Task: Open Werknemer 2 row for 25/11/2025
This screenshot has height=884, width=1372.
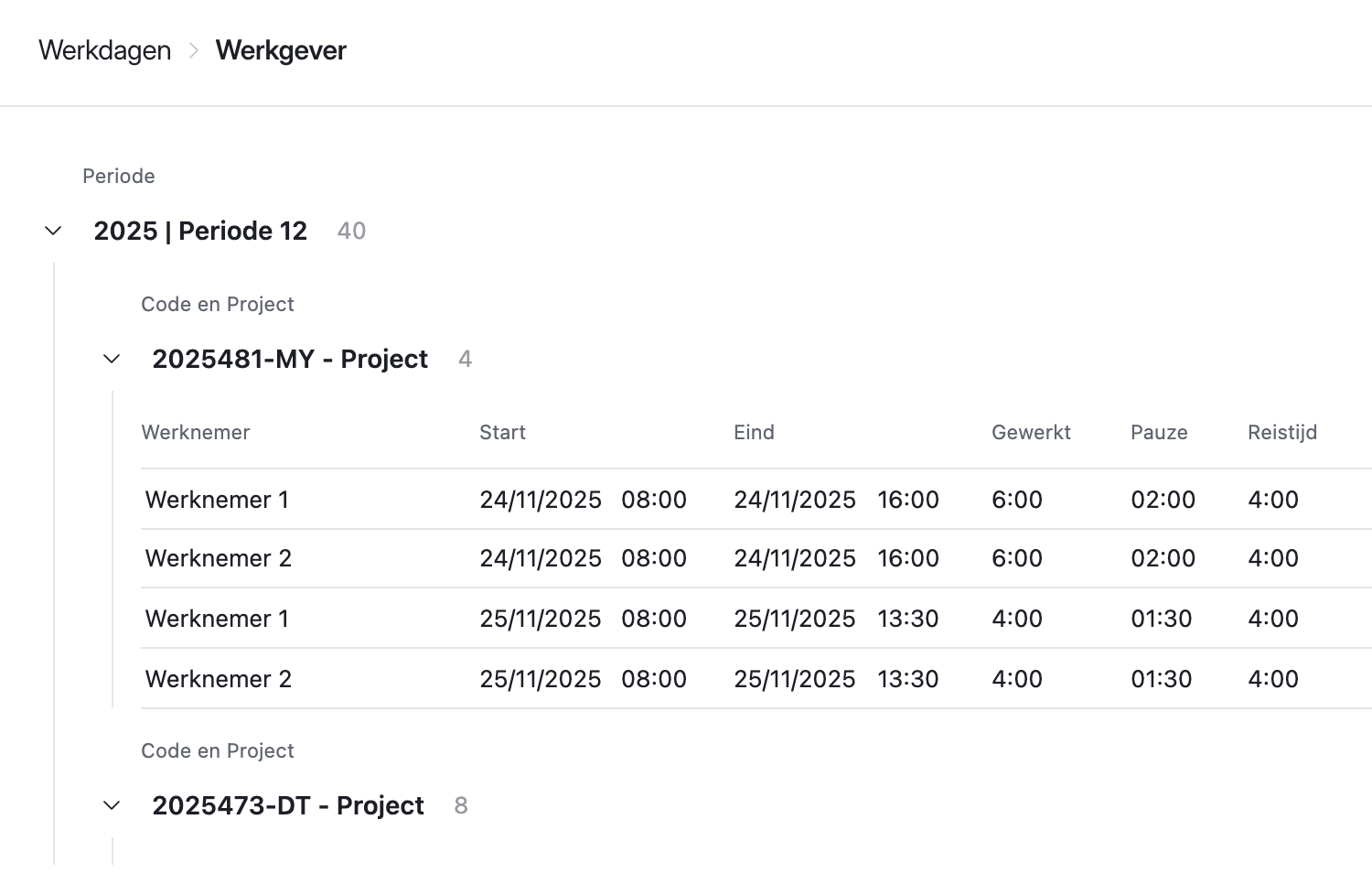Action: click(218, 679)
